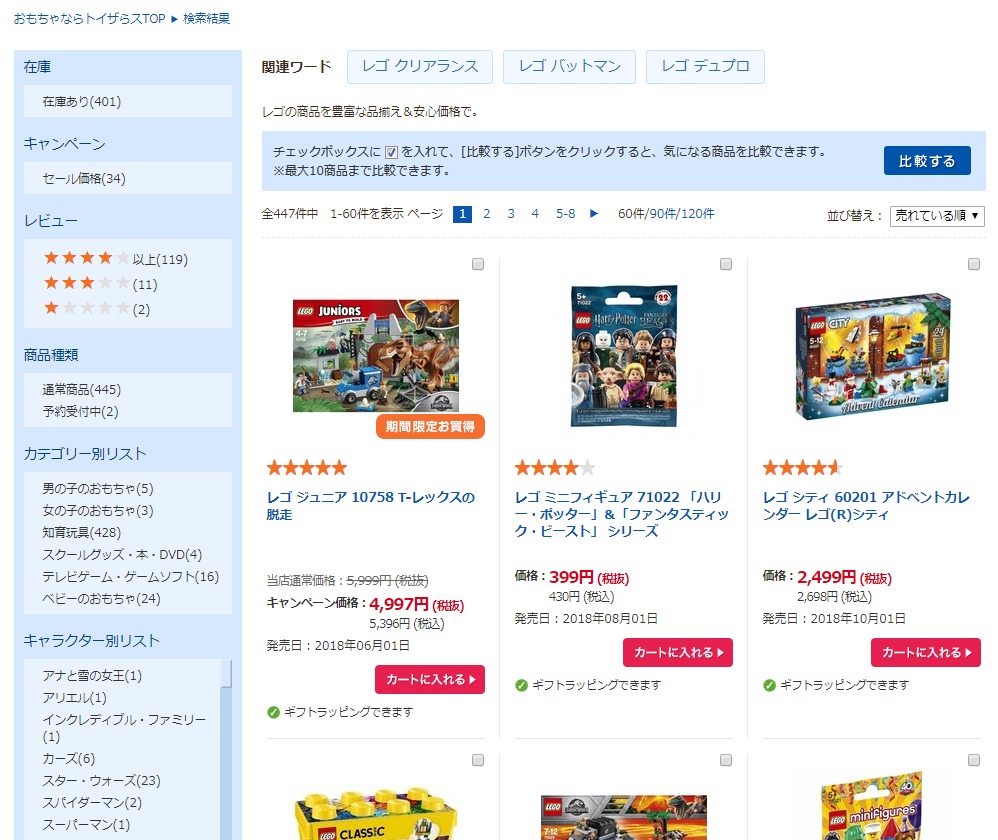Screen dimensions: 998x840
Task: Click 期間限定お買得 badge on T-Rex set
Action: click(430, 426)
